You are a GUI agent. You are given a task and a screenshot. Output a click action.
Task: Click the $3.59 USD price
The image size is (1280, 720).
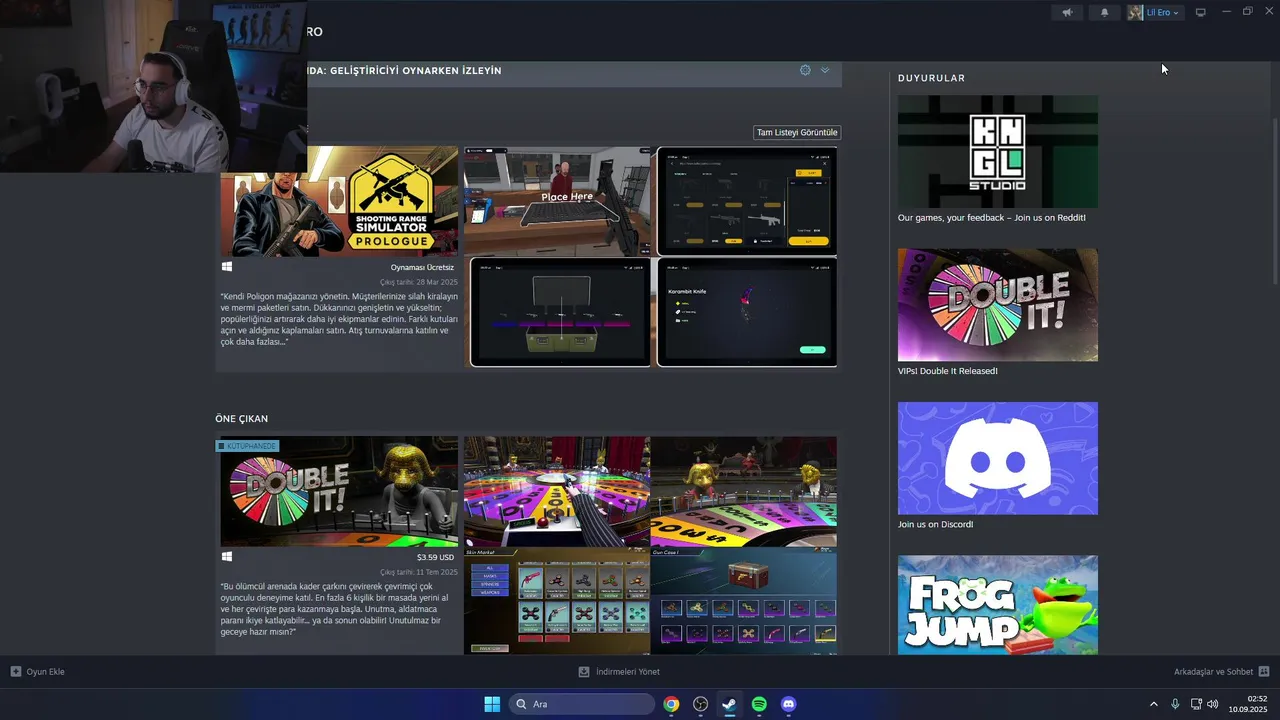(435, 557)
